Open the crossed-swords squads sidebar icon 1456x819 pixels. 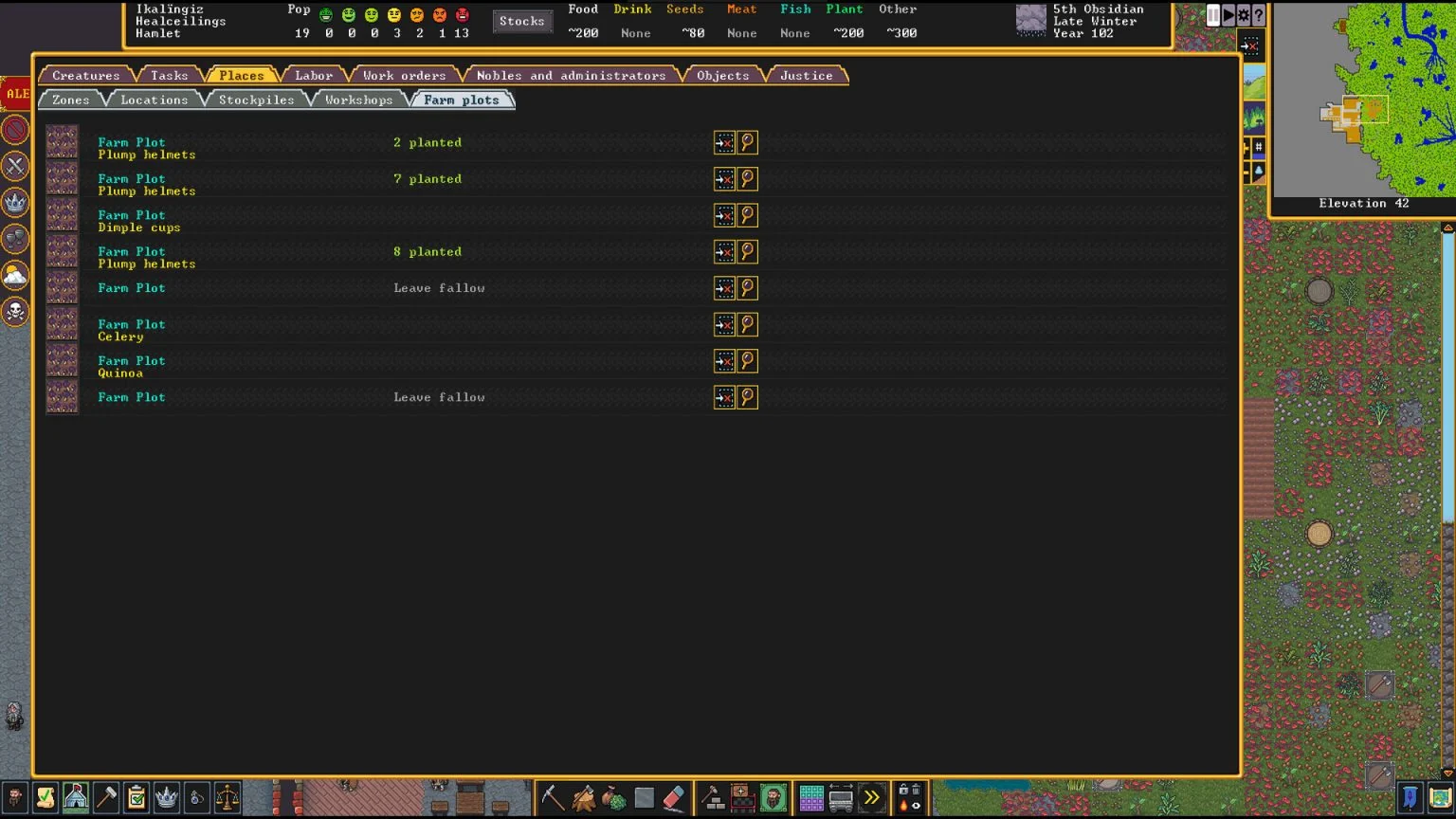click(x=15, y=167)
